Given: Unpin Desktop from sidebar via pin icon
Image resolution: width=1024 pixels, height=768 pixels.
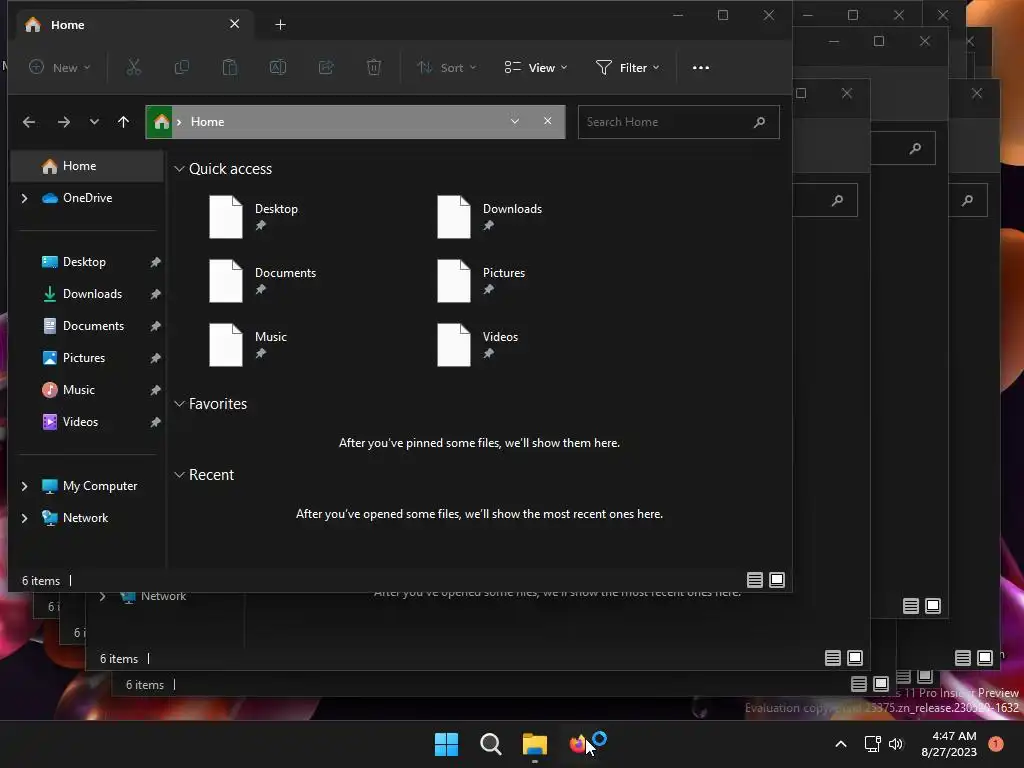Looking at the screenshot, I should point(155,262).
